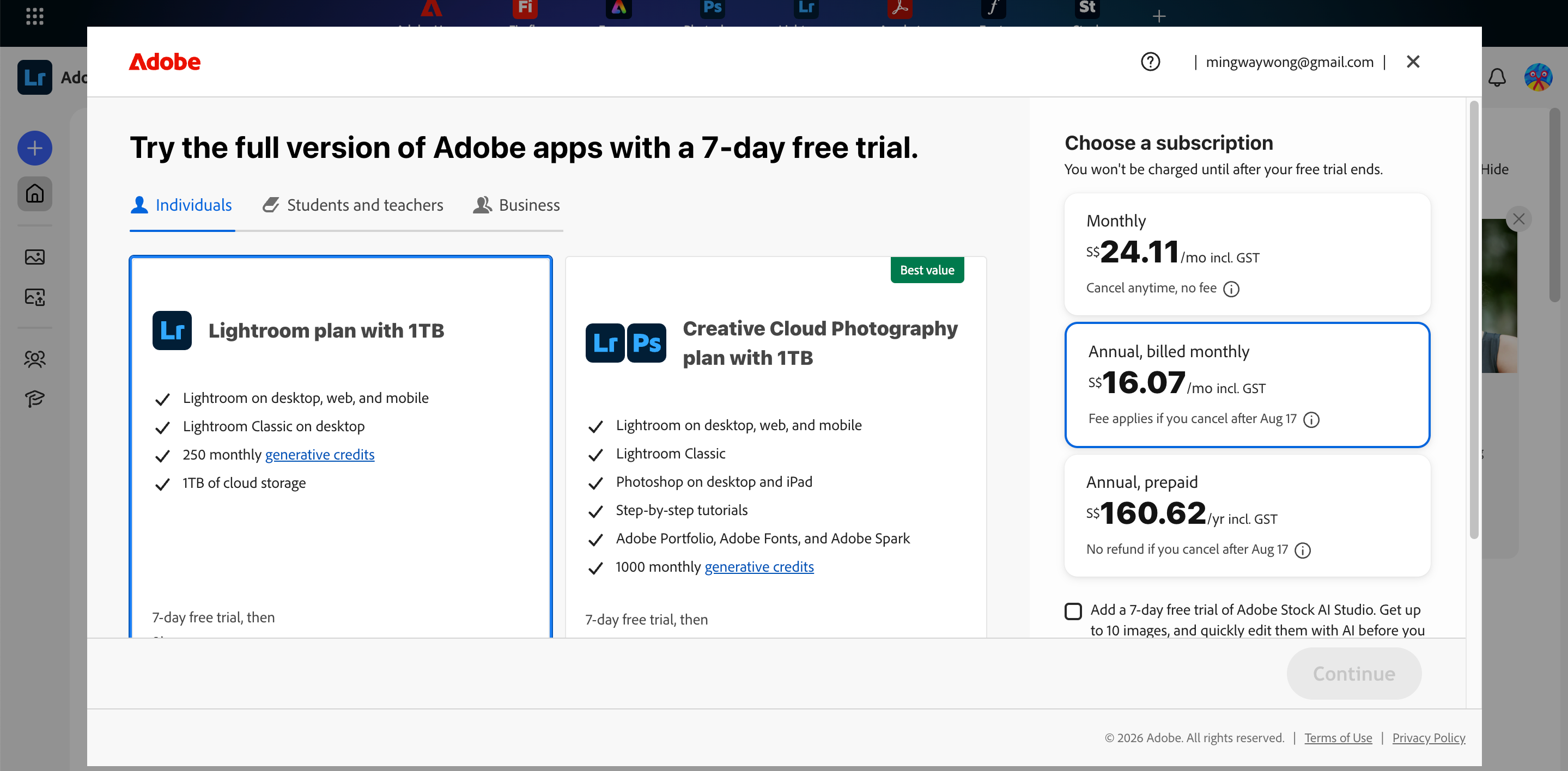Open generative credits link under Lightroom plan
Viewport: 1568px width, 771px height.
pos(320,455)
